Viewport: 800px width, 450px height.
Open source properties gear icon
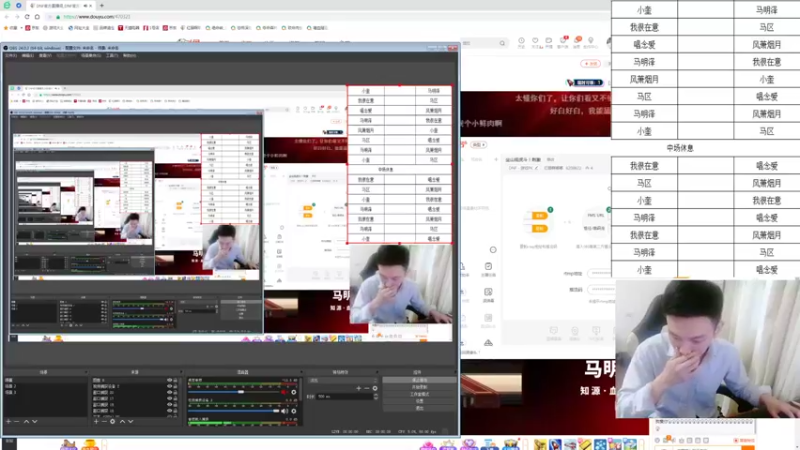click(113, 421)
